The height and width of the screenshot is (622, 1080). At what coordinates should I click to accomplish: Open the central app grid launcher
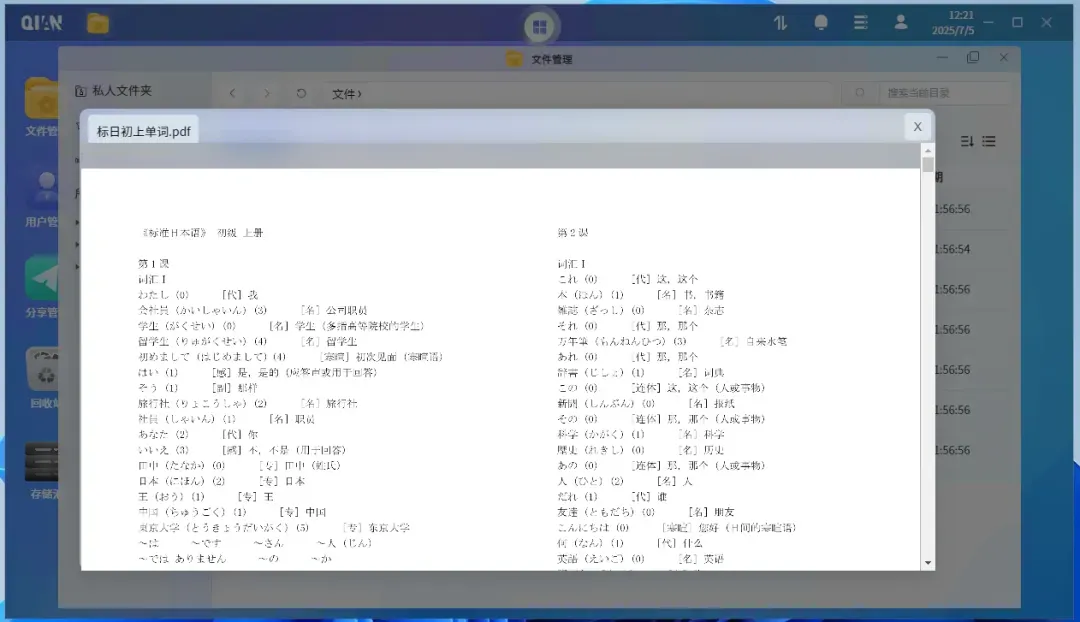coord(540,27)
